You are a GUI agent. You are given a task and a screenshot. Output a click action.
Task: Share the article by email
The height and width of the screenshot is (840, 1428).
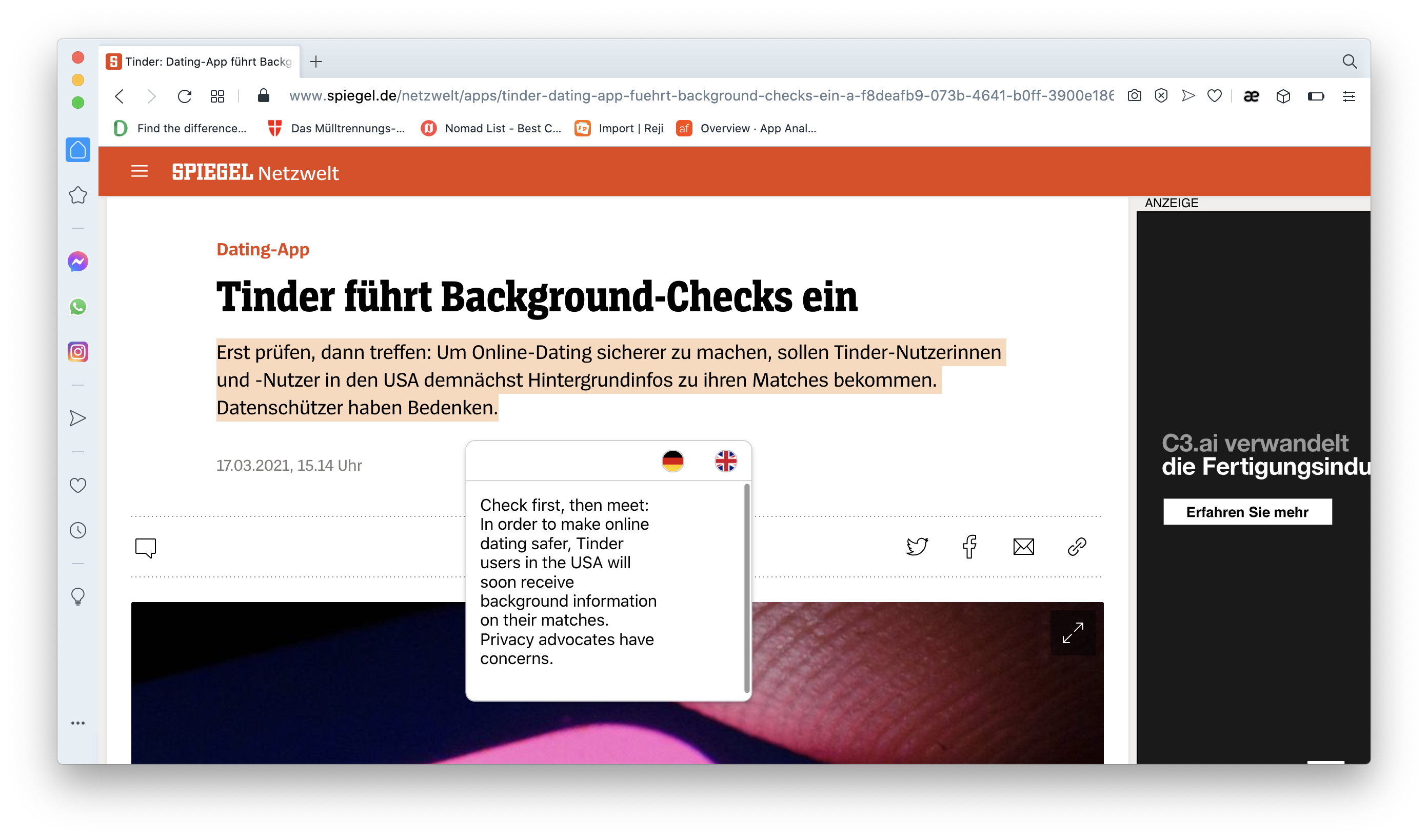click(1023, 547)
